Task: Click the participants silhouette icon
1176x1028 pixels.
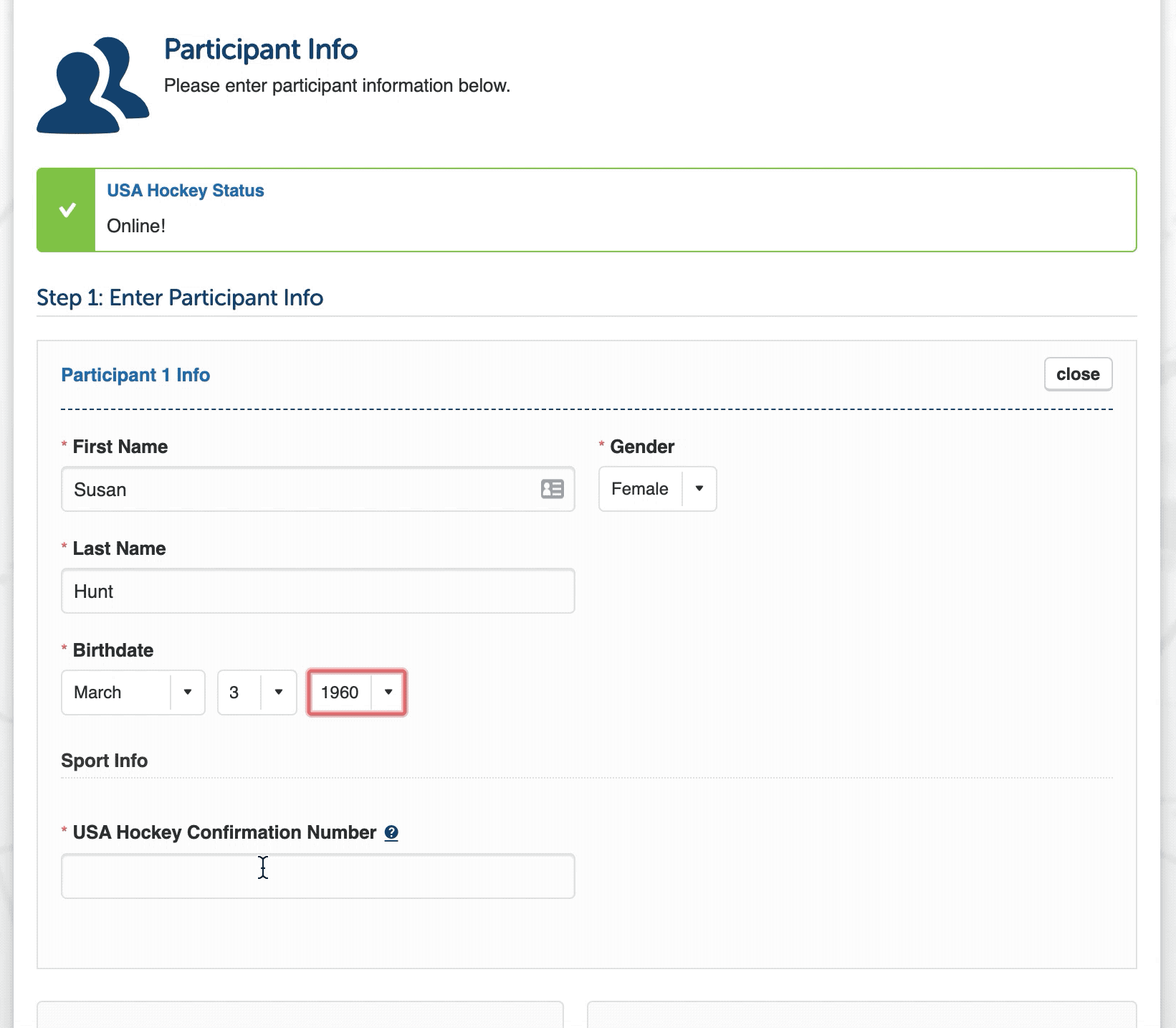Action: pyautogui.click(x=93, y=85)
